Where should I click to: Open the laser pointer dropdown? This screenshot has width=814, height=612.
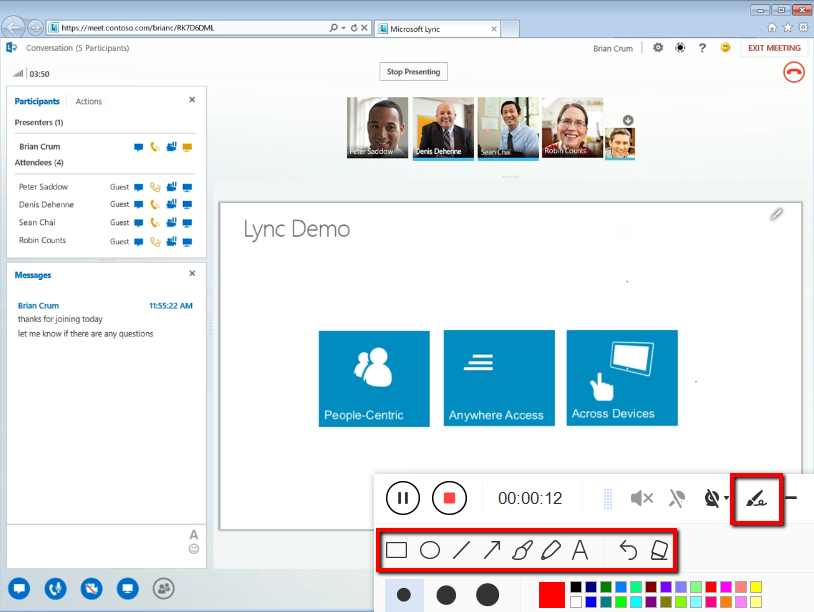coord(727,497)
